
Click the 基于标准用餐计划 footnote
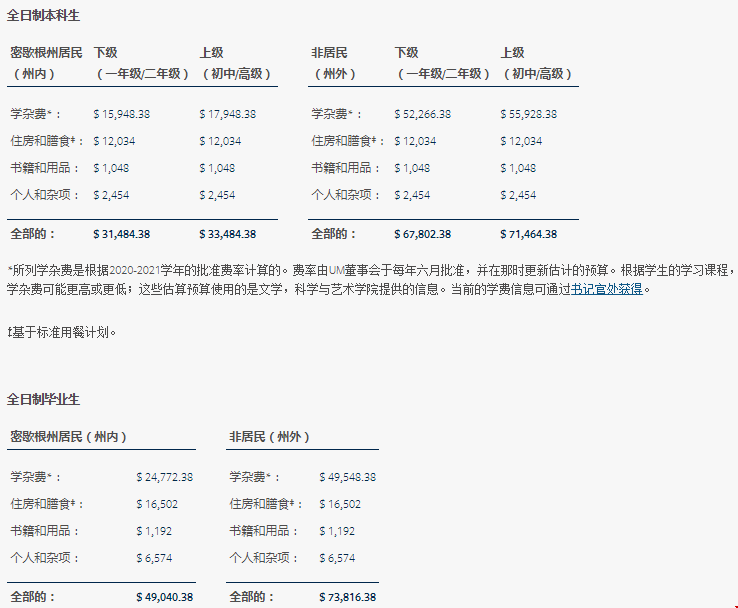click(62, 331)
